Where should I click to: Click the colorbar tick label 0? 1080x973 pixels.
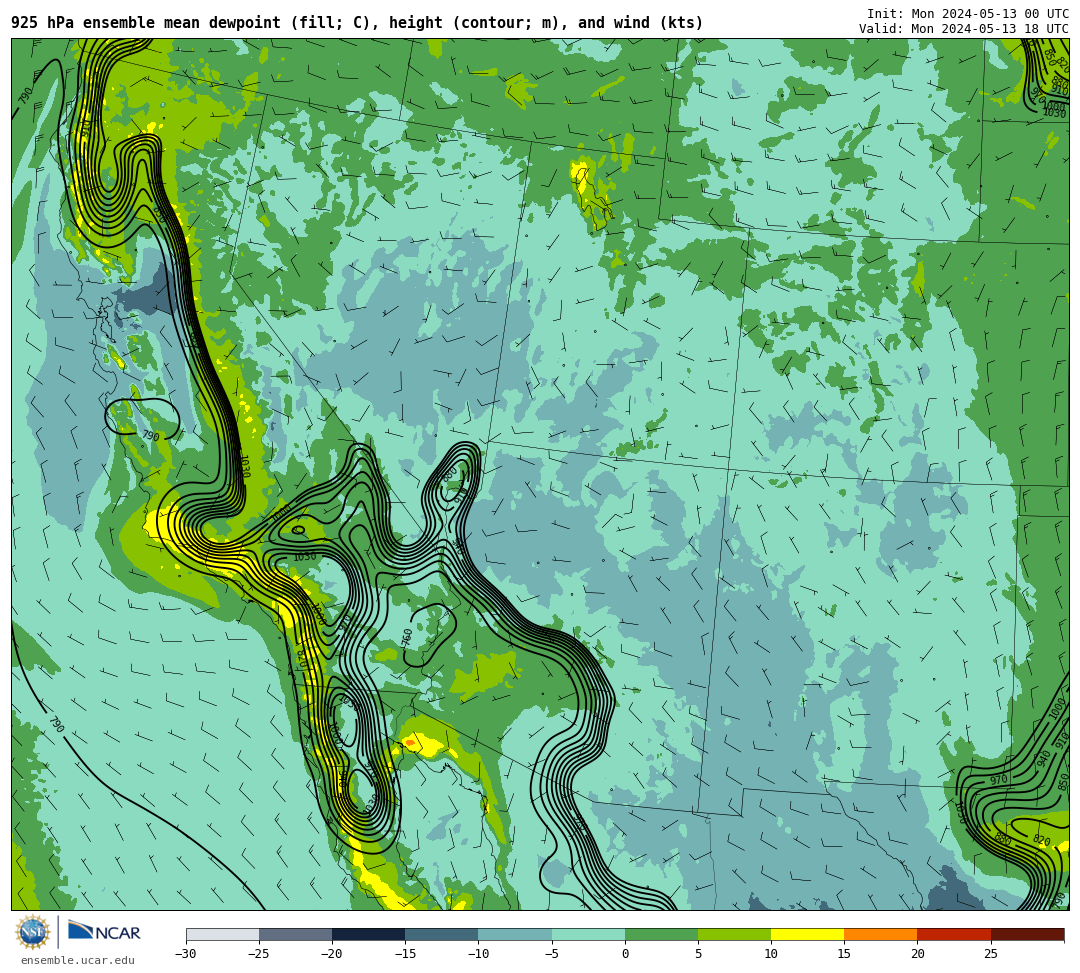(x=625, y=954)
